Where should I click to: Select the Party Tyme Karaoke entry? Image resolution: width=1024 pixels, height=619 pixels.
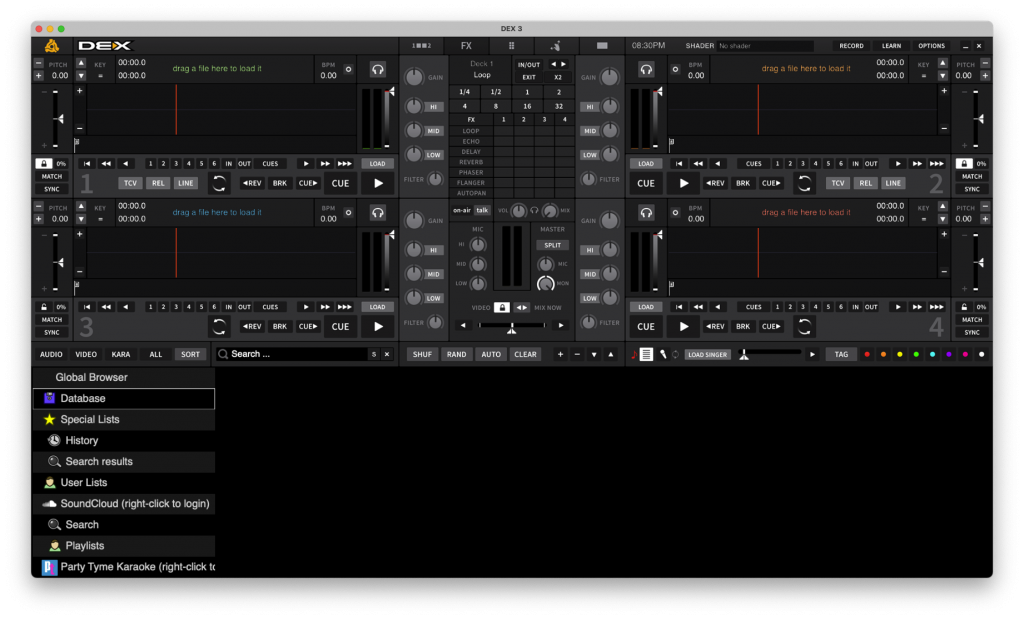pyautogui.click(x=123, y=567)
